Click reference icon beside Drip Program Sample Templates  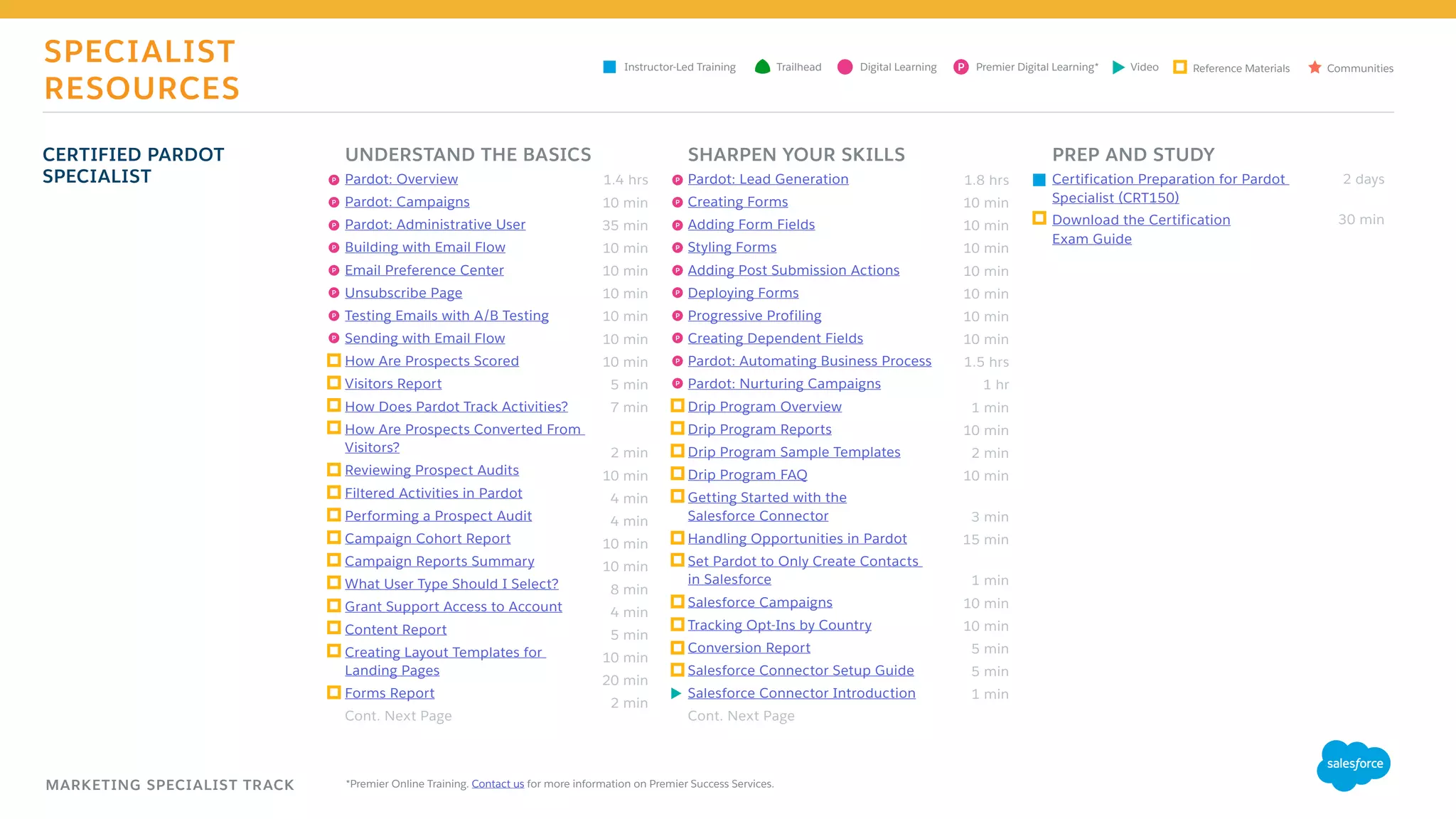pyautogui.click(x=678, y=451)
